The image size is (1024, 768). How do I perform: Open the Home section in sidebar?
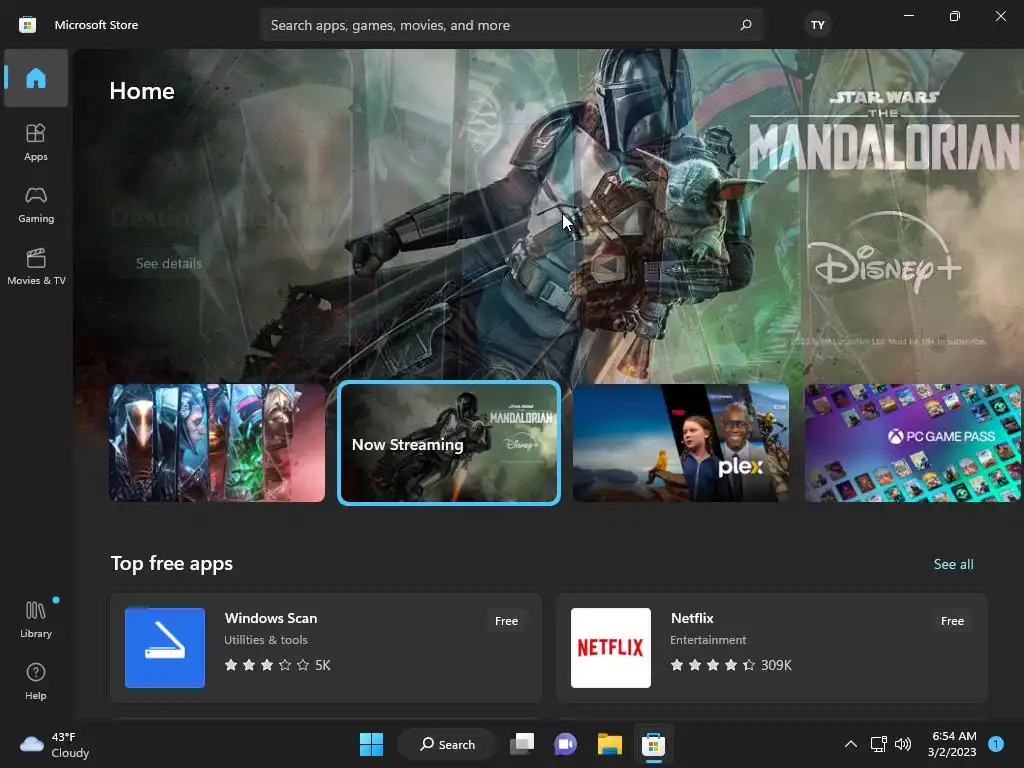point(36,78)
